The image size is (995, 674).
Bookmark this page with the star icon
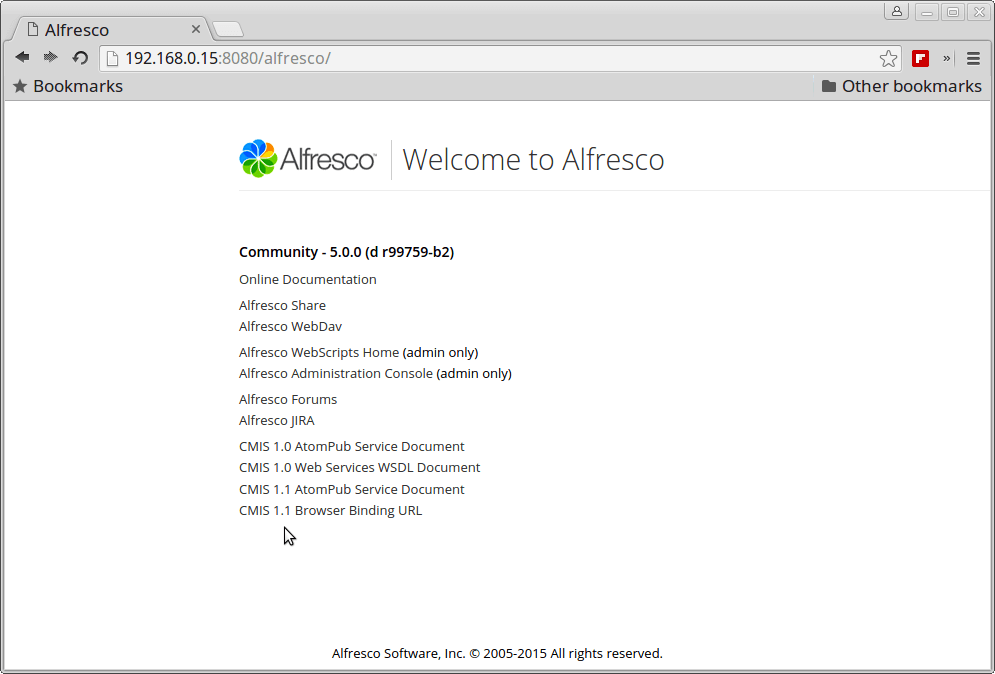888,58
